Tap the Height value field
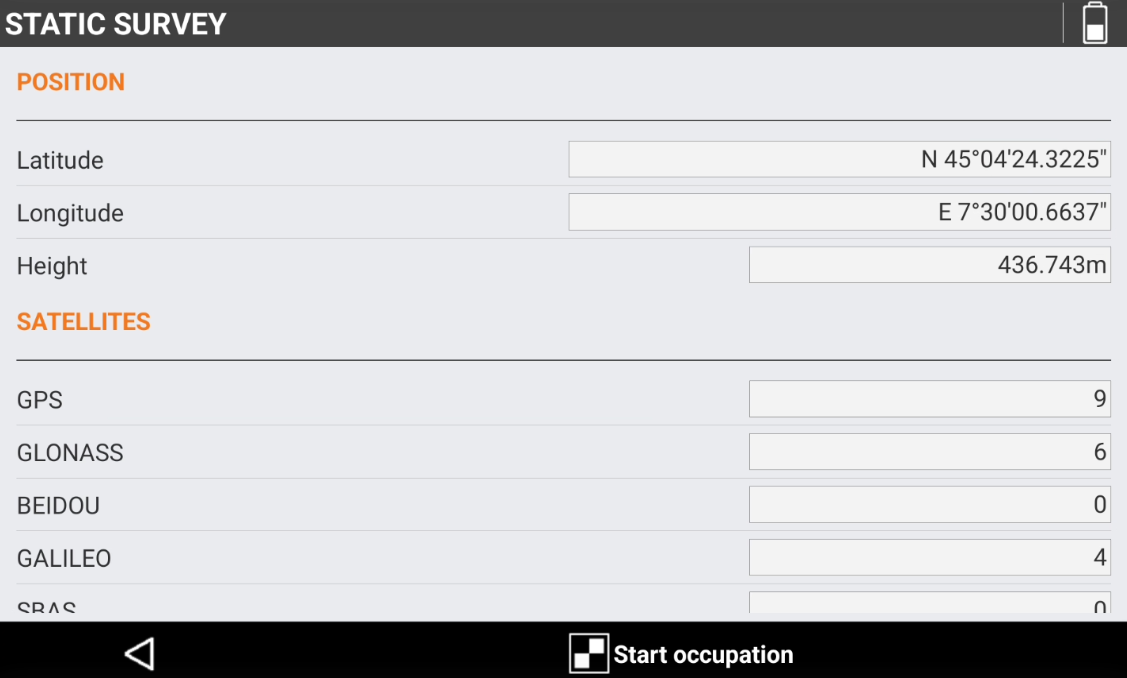The width and height of the screenshot is (1127, 678). point(929,266)
